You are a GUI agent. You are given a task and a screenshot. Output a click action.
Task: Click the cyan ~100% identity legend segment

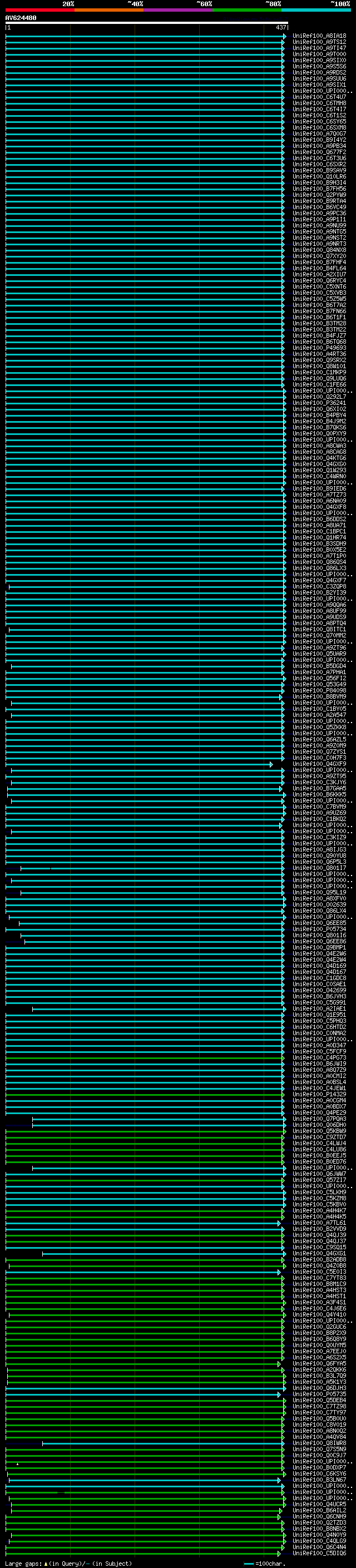[316, 10]
